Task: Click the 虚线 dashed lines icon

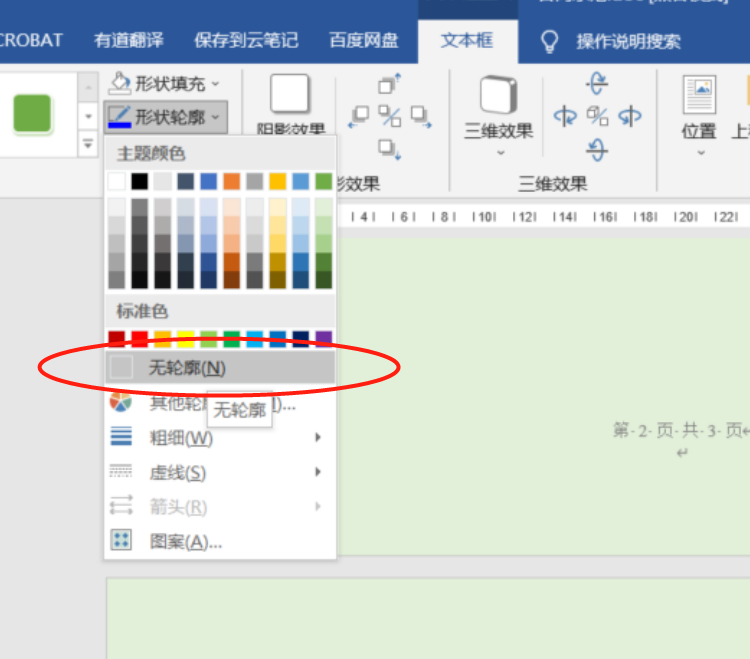Action: coord(121,471)
